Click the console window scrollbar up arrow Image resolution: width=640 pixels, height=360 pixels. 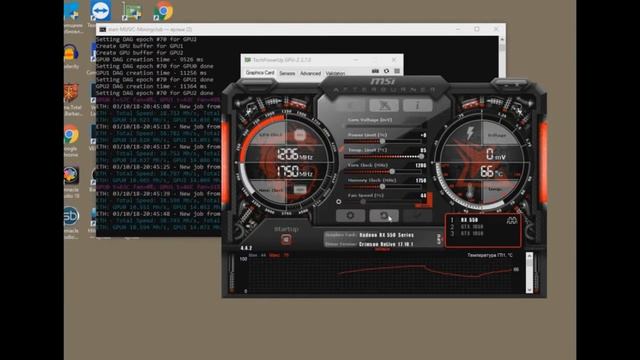pyautogui.click(x=502, y=39)
